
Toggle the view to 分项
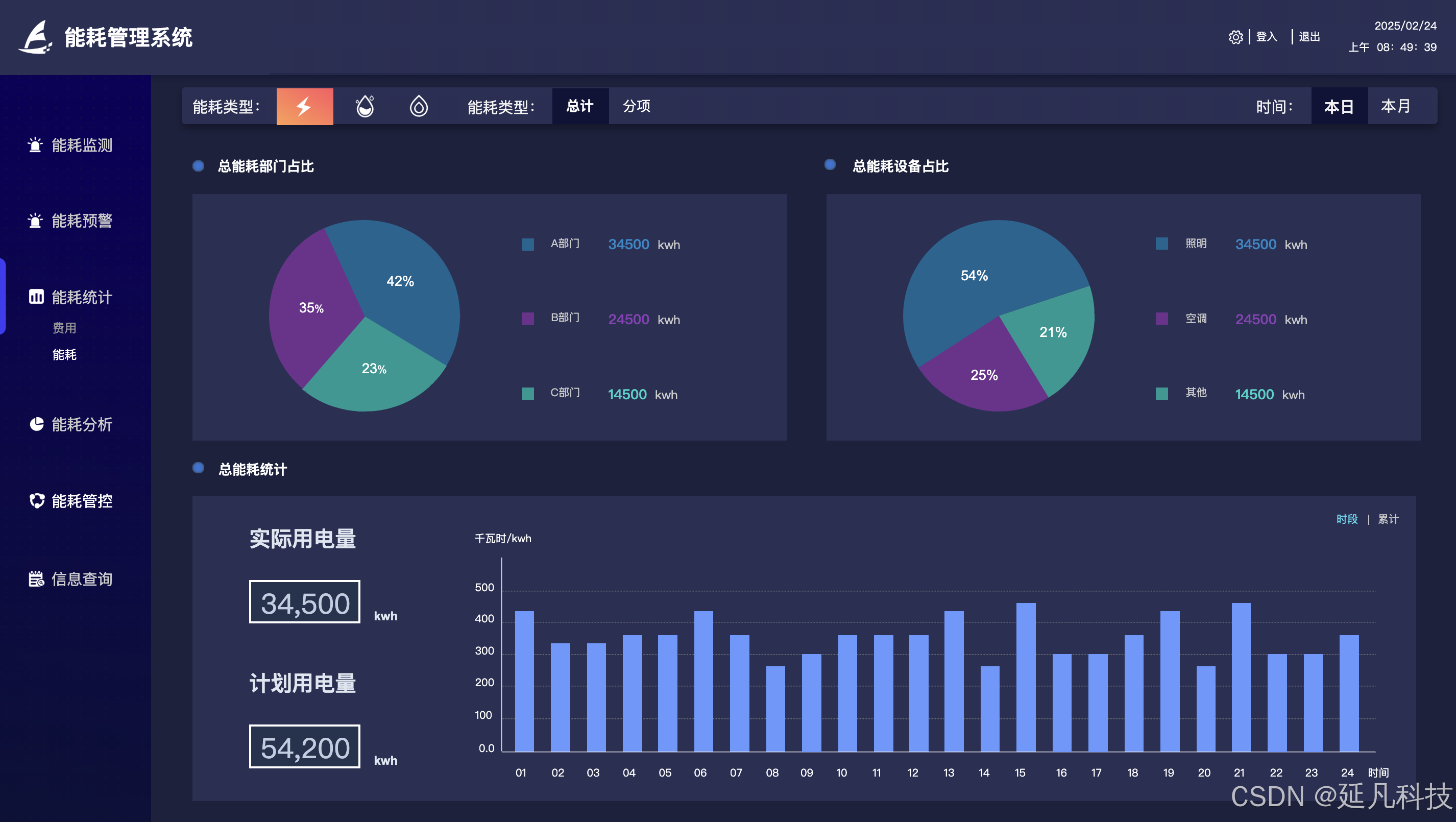point(637,106)
